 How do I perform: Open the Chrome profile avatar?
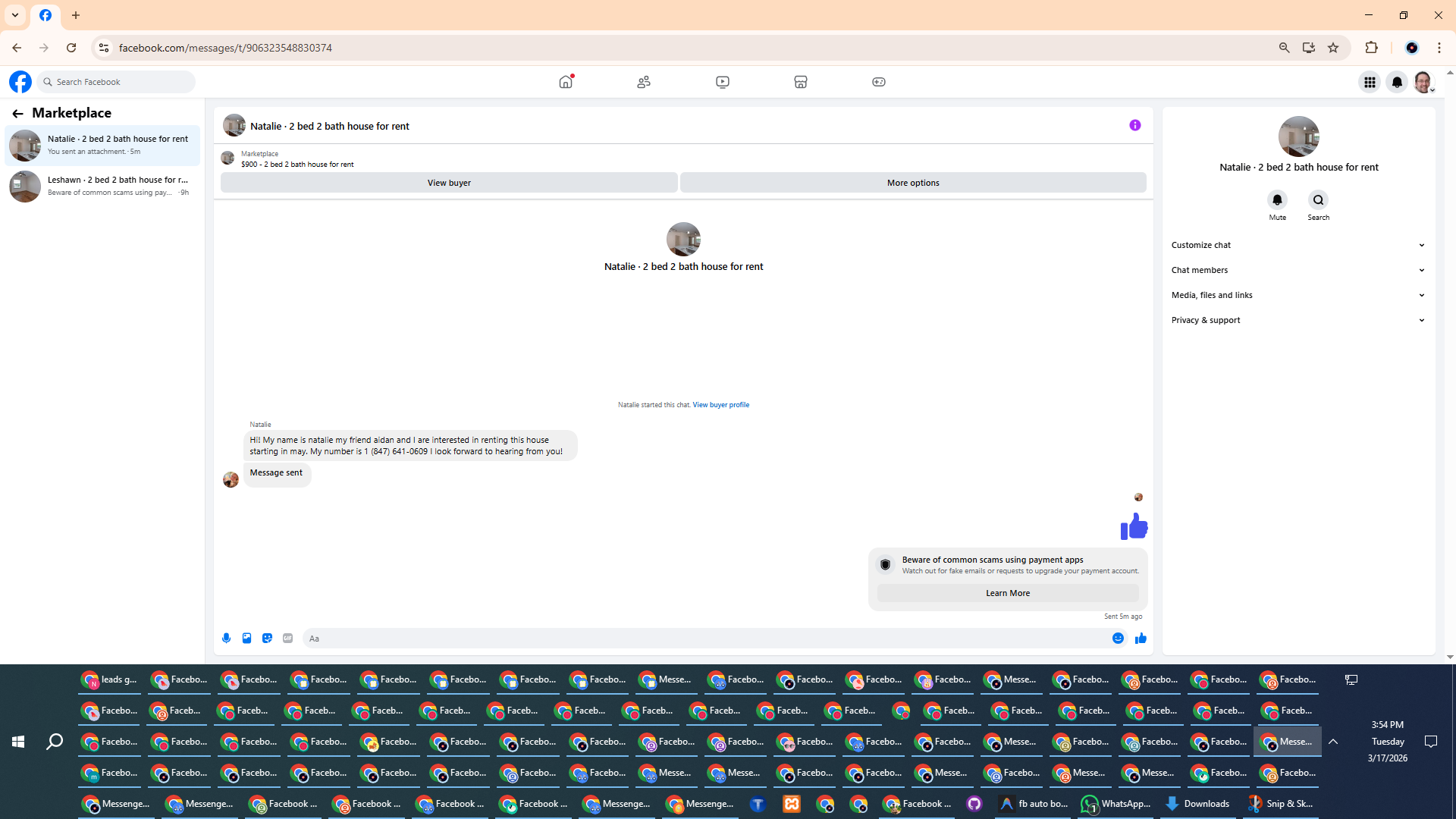click(1412, 48)
